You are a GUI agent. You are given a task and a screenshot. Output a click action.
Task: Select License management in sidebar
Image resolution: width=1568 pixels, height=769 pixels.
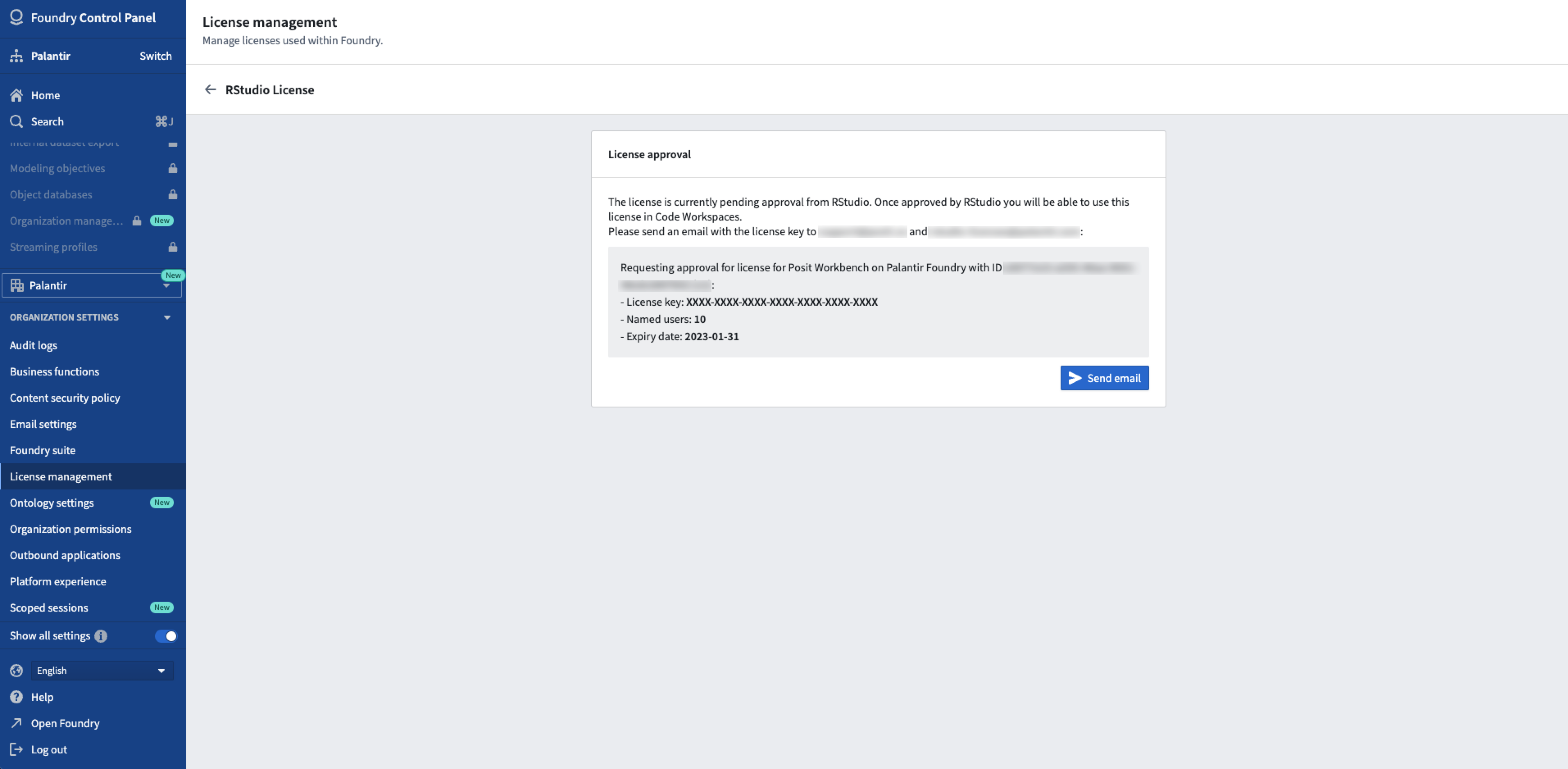point(93,476)
